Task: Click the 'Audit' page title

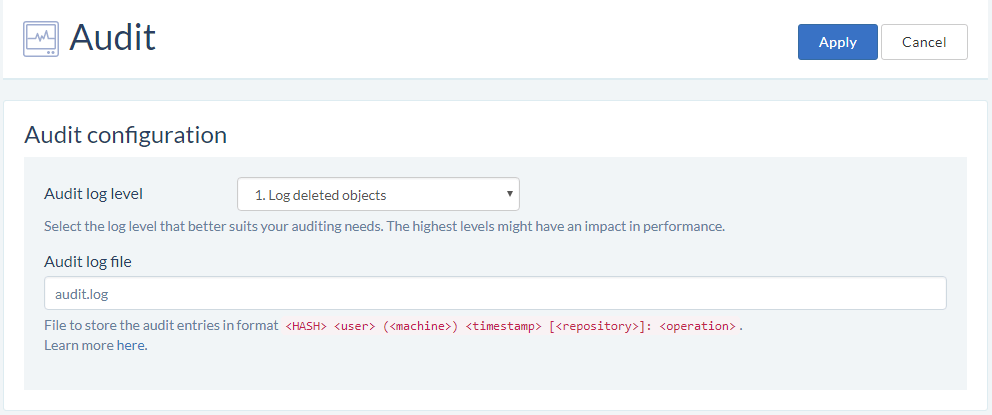Action: (113, 37)
